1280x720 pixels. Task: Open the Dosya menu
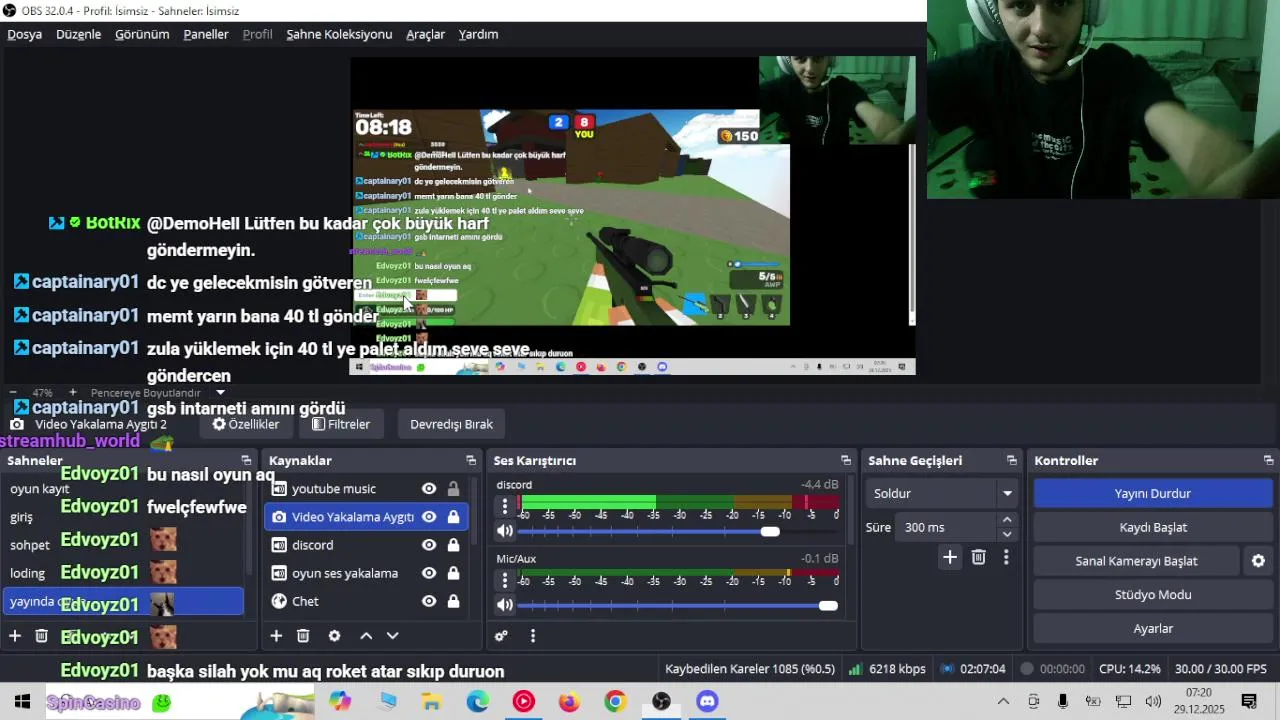25,34
